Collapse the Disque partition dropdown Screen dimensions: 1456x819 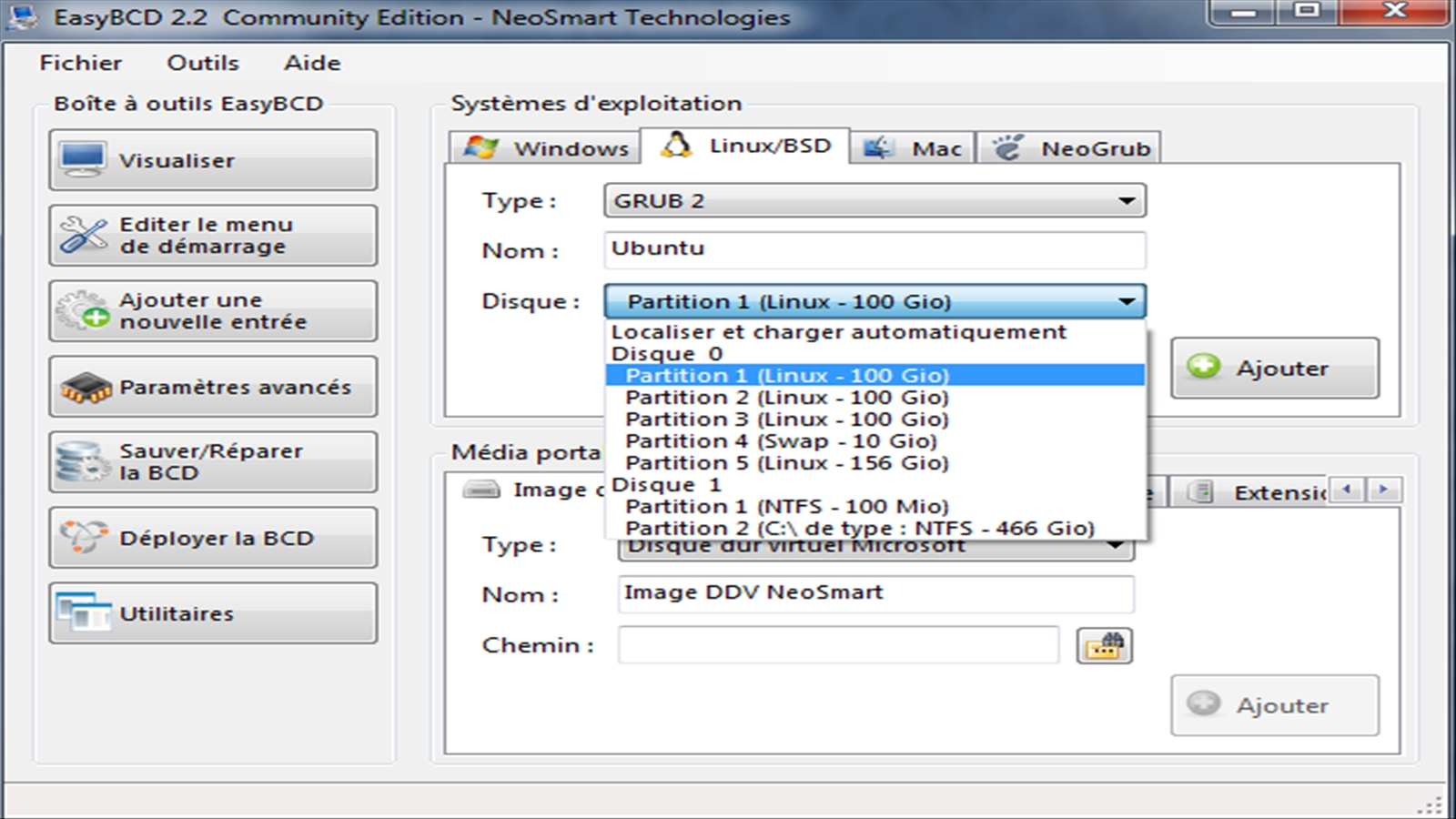tap(875, 301)
